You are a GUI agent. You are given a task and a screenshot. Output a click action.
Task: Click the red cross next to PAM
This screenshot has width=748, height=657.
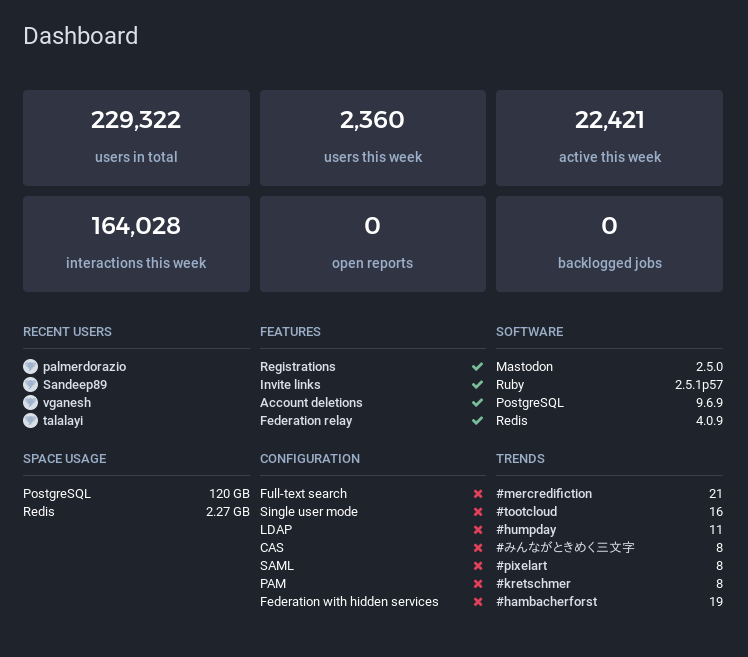478,584
